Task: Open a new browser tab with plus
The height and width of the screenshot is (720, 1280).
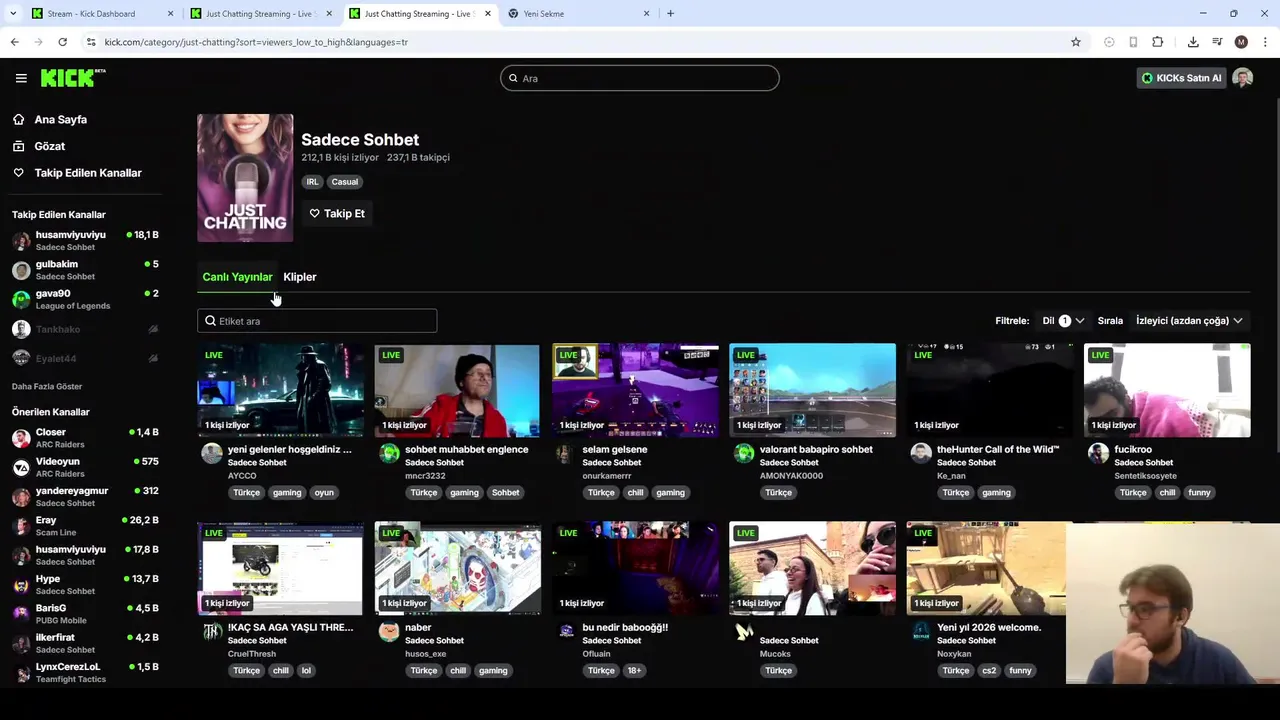Action: coord(670,14)
